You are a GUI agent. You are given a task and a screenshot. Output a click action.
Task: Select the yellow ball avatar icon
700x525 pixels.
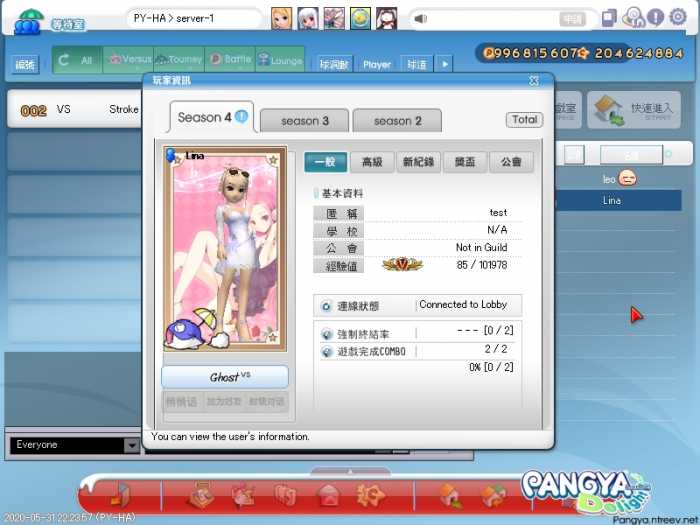360,19
